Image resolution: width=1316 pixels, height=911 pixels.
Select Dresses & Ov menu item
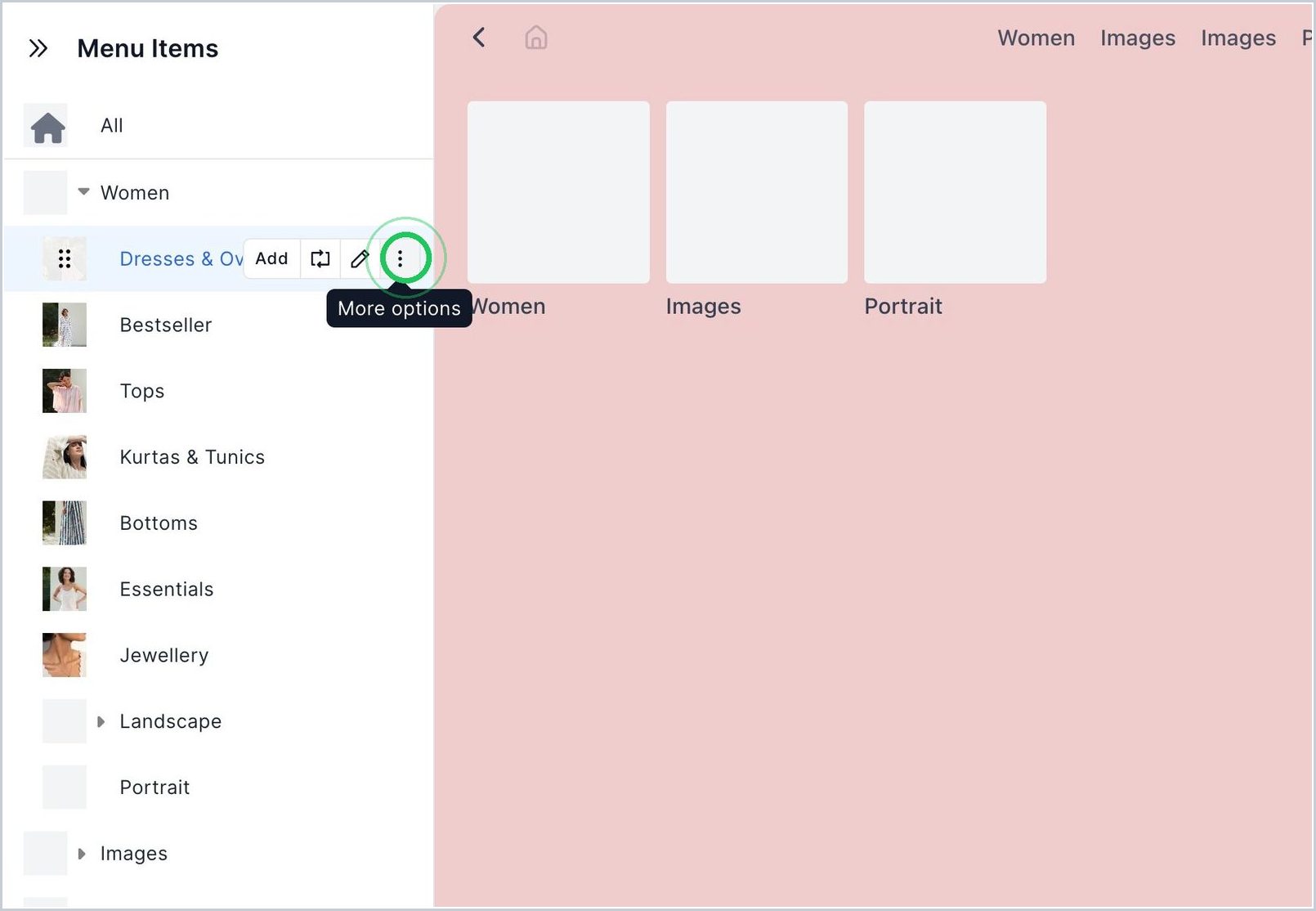pyautogui.click(x=181, y=259)
